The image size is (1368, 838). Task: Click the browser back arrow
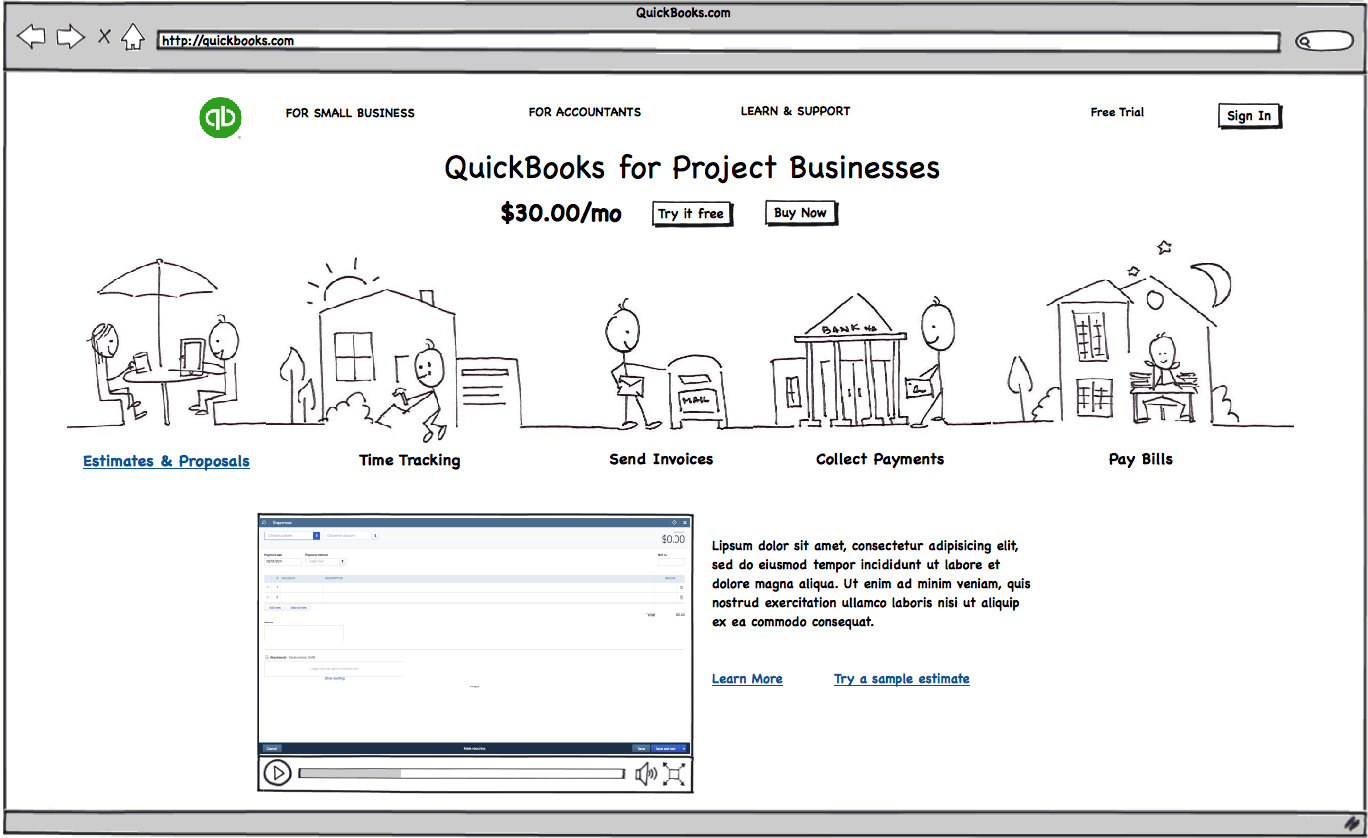(32, 37)
